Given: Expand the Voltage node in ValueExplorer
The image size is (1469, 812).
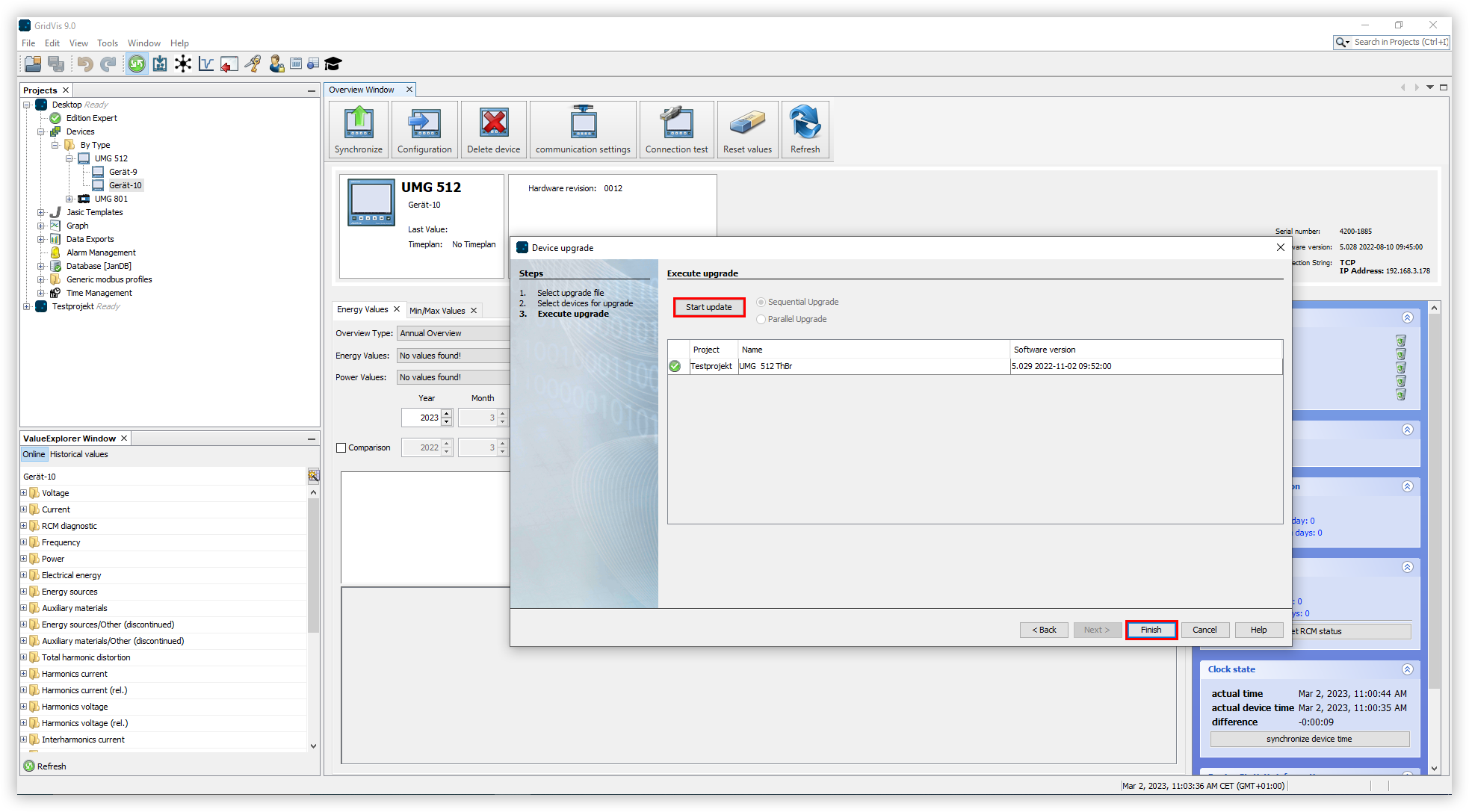Looking at the screenshot, I should [x=25, y=492].
